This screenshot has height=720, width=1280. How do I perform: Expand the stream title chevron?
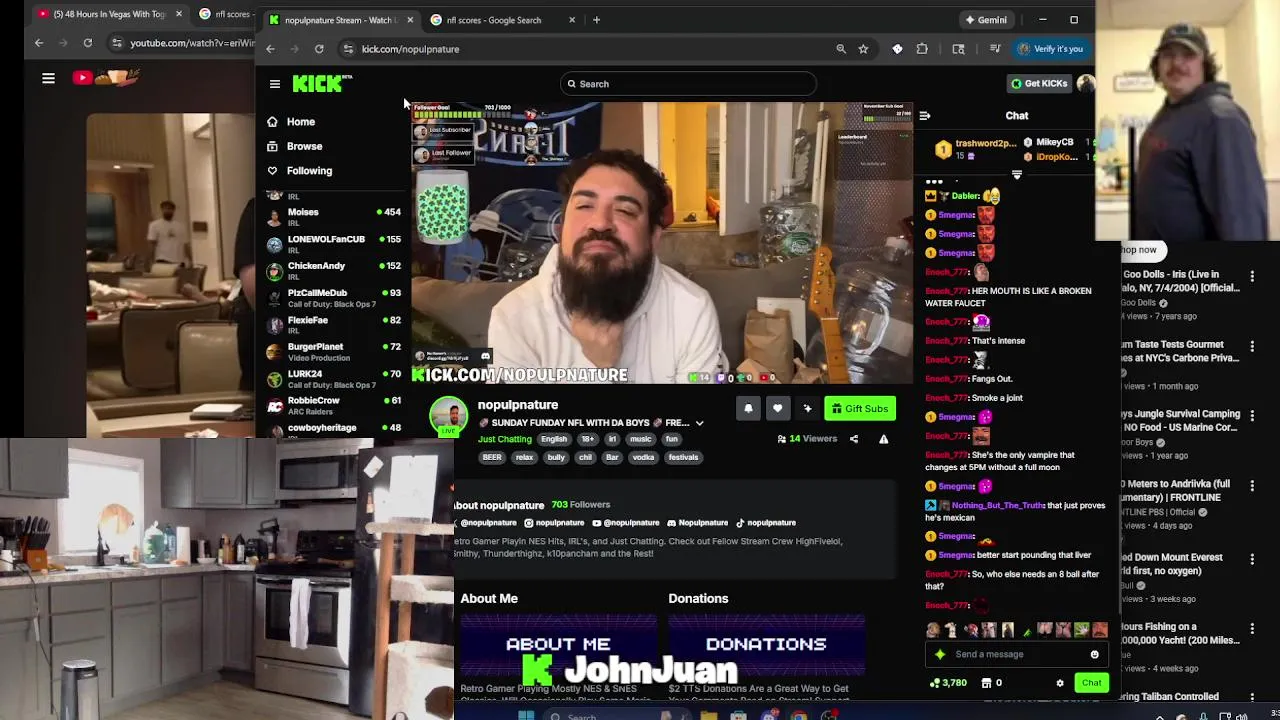click(x=699, y=423)
